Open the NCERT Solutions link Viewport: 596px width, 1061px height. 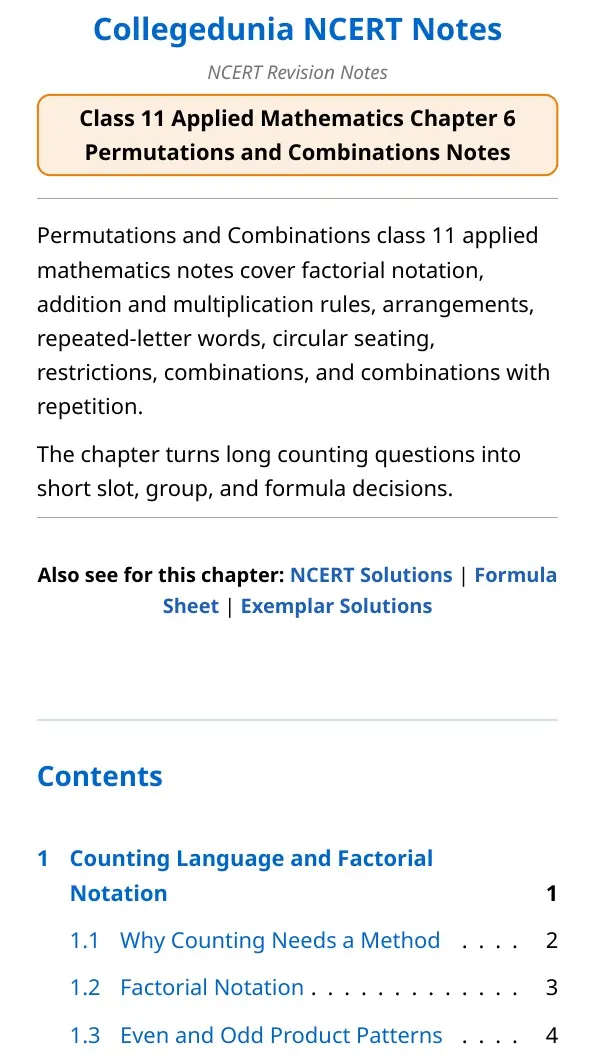pos(371,575)
